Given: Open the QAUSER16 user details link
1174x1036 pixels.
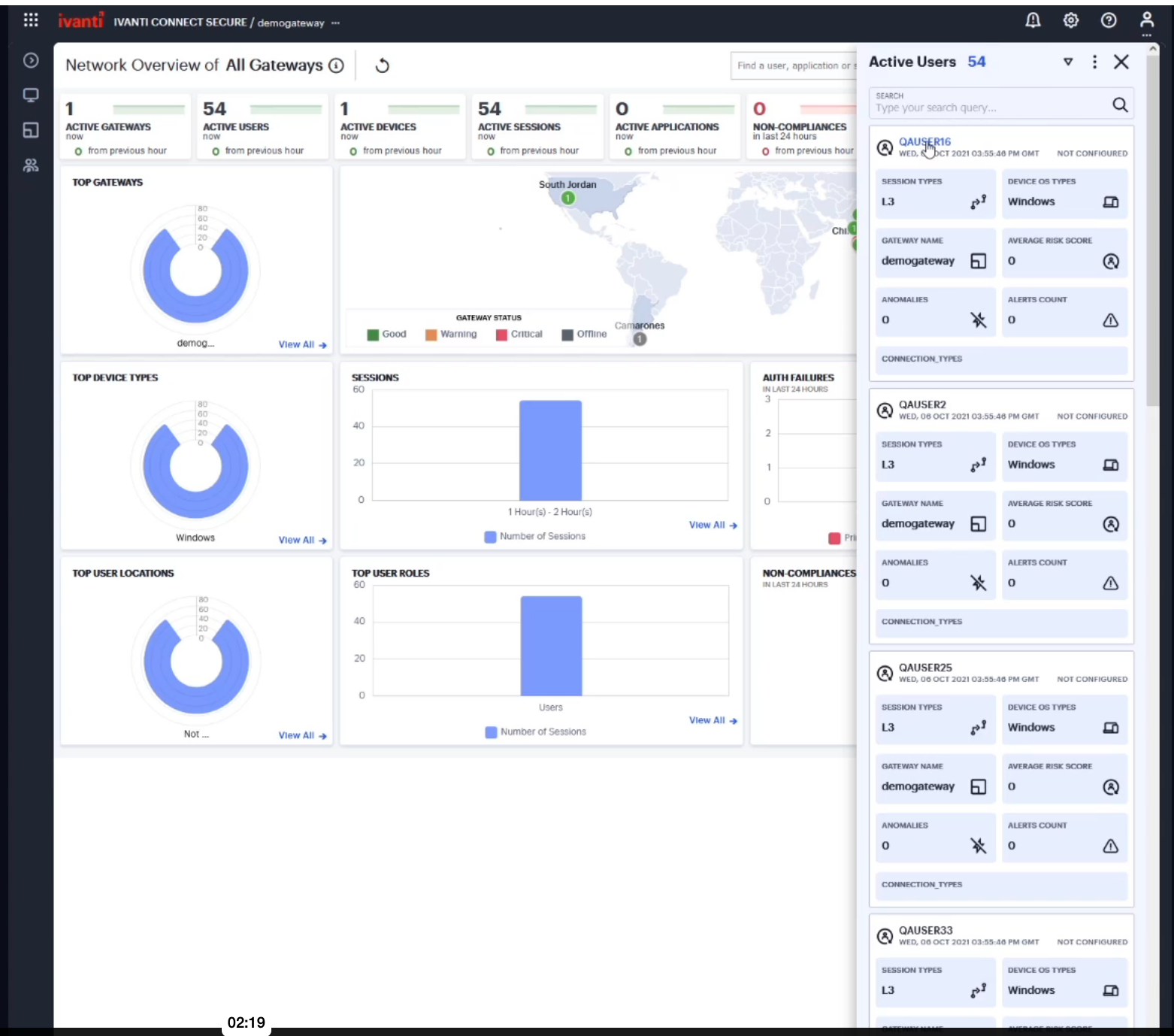Looking at the screenshot, I should tap(924, 141).
